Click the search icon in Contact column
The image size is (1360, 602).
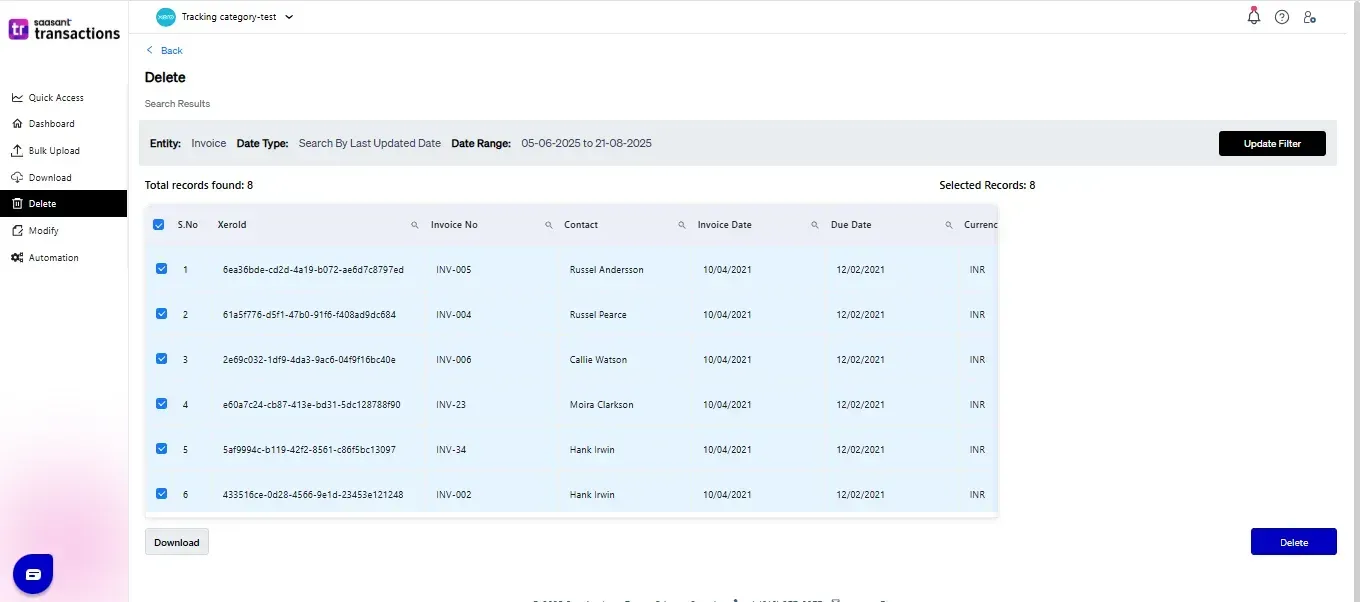click(682, 225)
